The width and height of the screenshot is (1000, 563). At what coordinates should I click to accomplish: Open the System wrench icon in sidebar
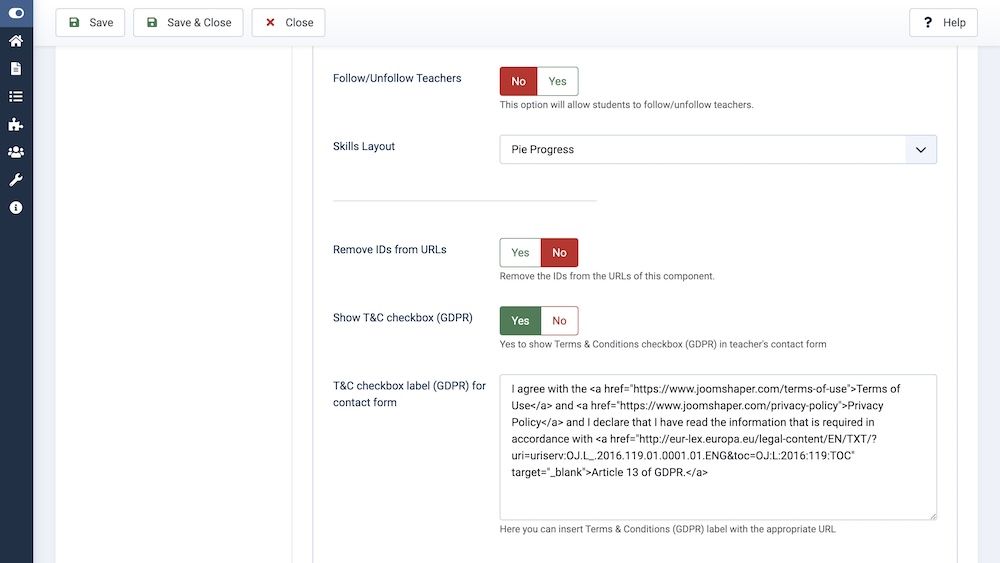16,180
